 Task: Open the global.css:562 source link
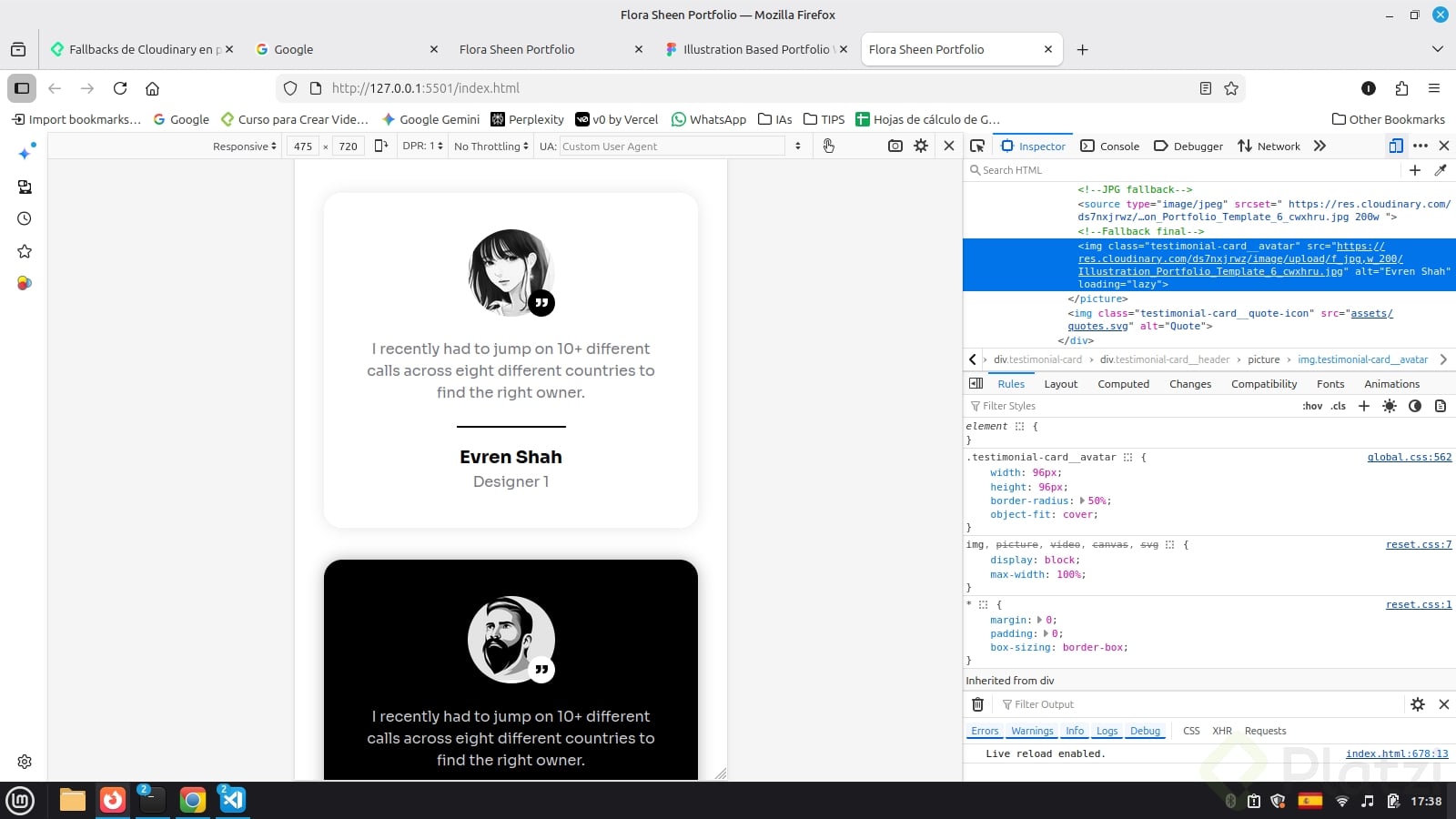[1409, 457]
